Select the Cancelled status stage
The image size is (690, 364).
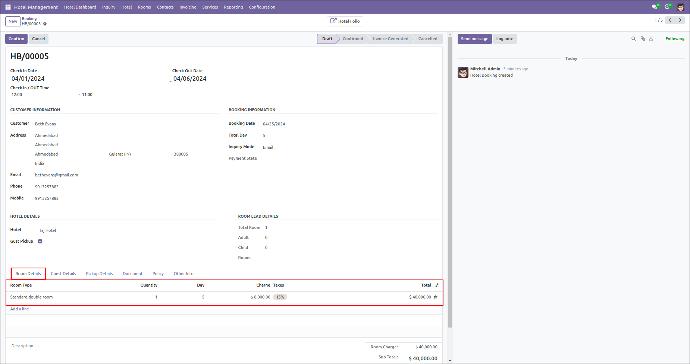pos(427,39)
